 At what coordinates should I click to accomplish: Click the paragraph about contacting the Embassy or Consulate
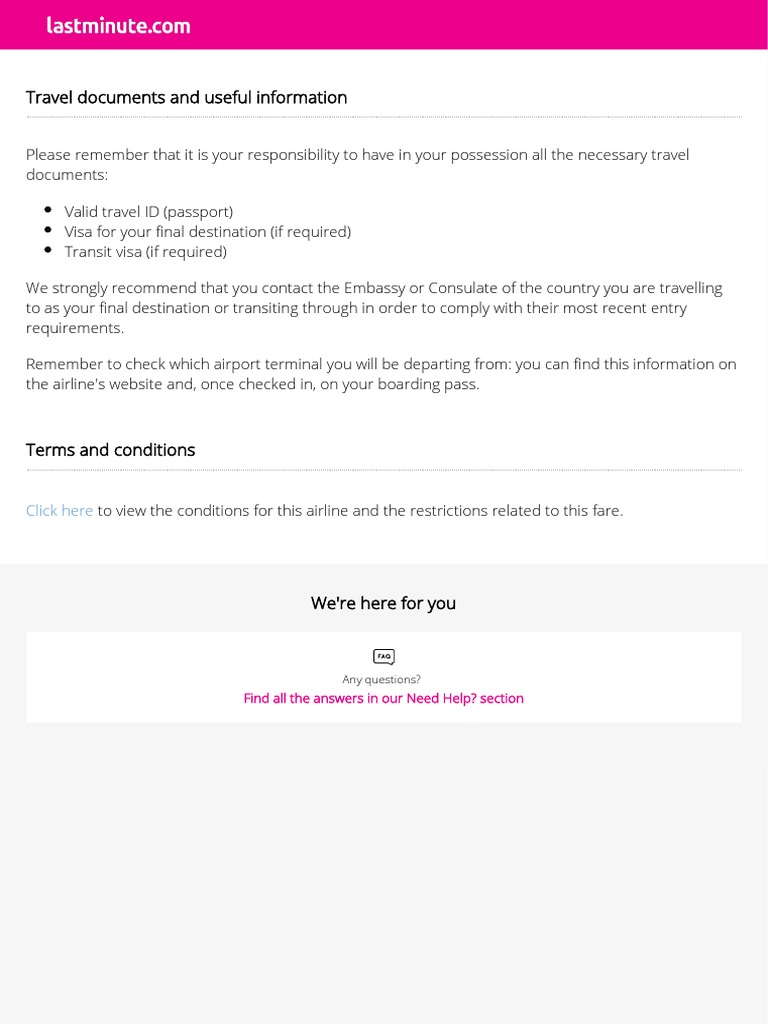click(374, 308)
